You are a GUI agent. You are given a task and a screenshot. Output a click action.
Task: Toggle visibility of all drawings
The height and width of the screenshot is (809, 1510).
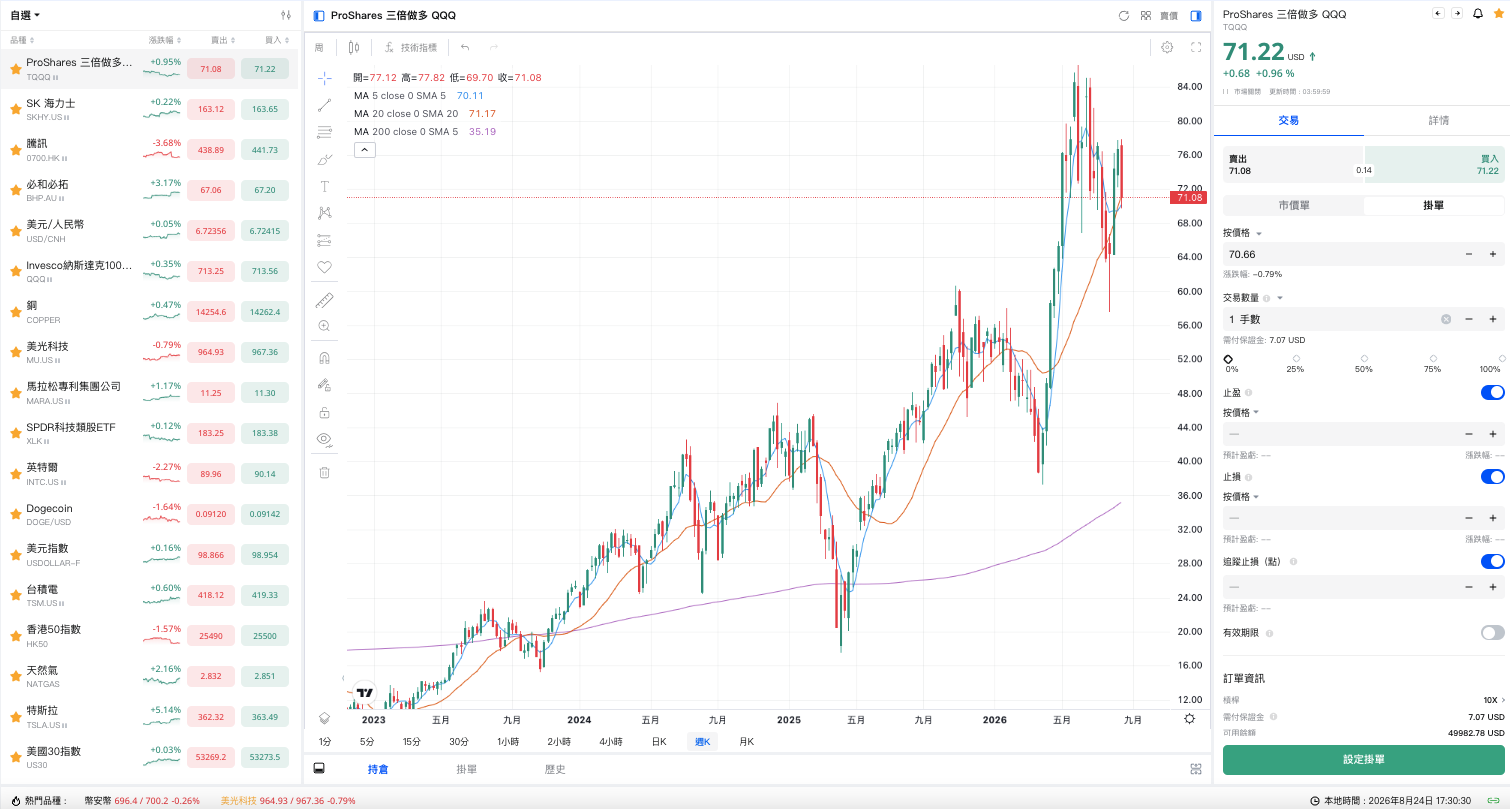coord(324,439)
